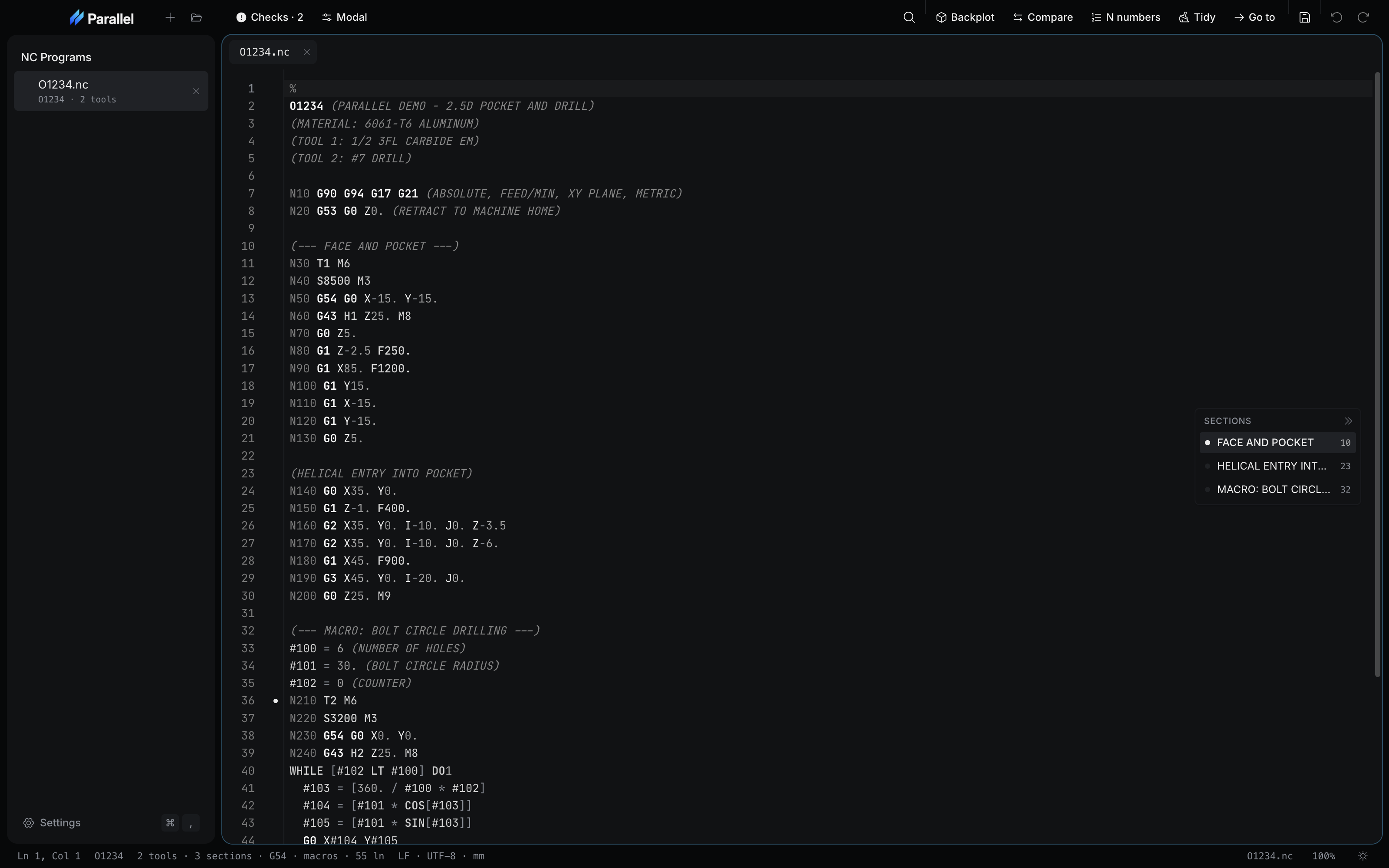The width and height of the screenshot is (1389, 868).
Task: Open the Modal state view
Action: (344, 17)
